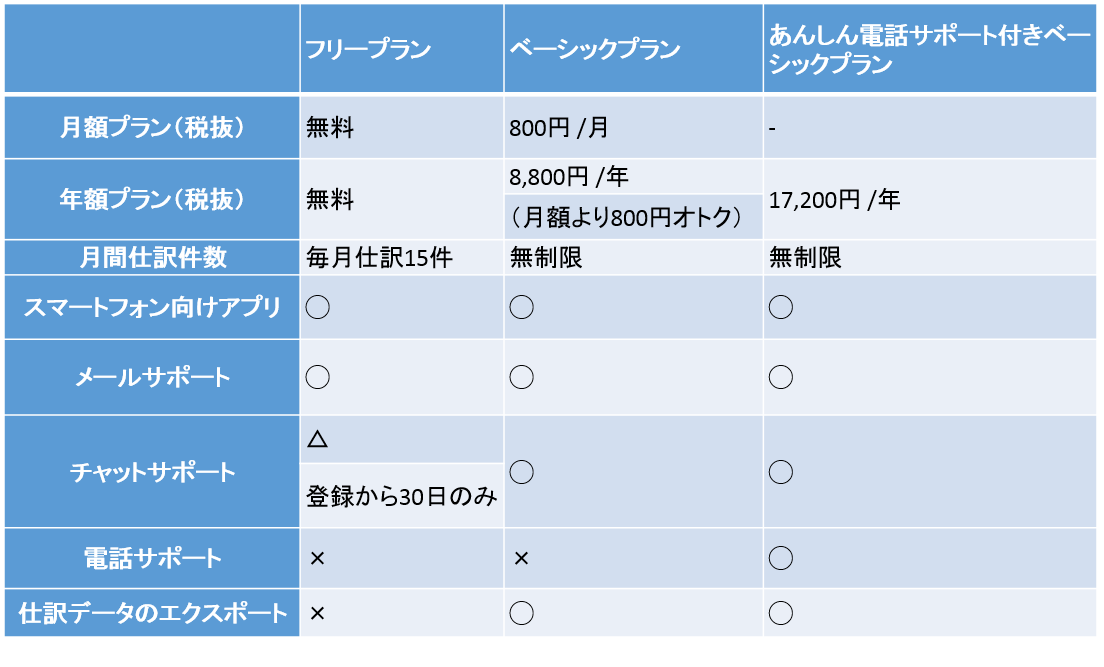Click the 月額プラン（税抜） row label
The height and width of the screenshot is (667, 1104).
152,128
